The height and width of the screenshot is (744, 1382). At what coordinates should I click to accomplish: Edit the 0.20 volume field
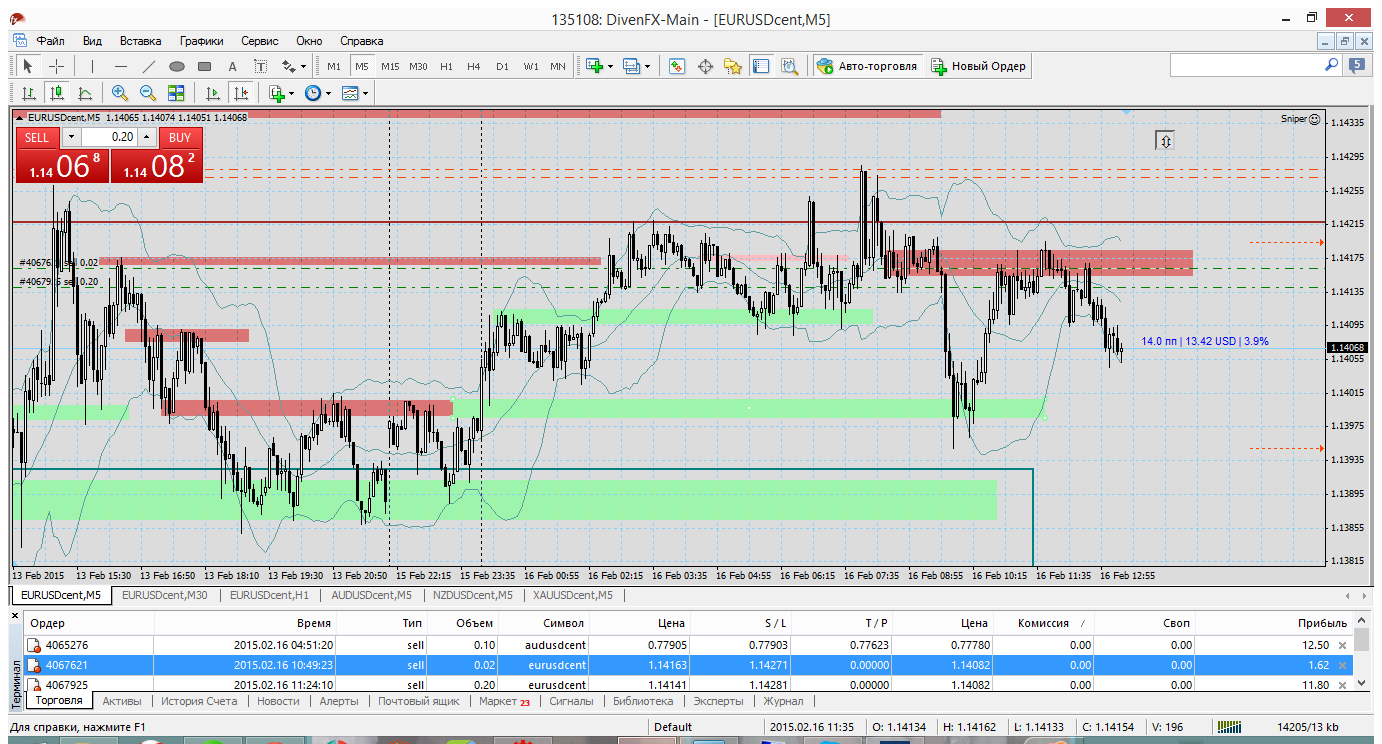(109, 137)
